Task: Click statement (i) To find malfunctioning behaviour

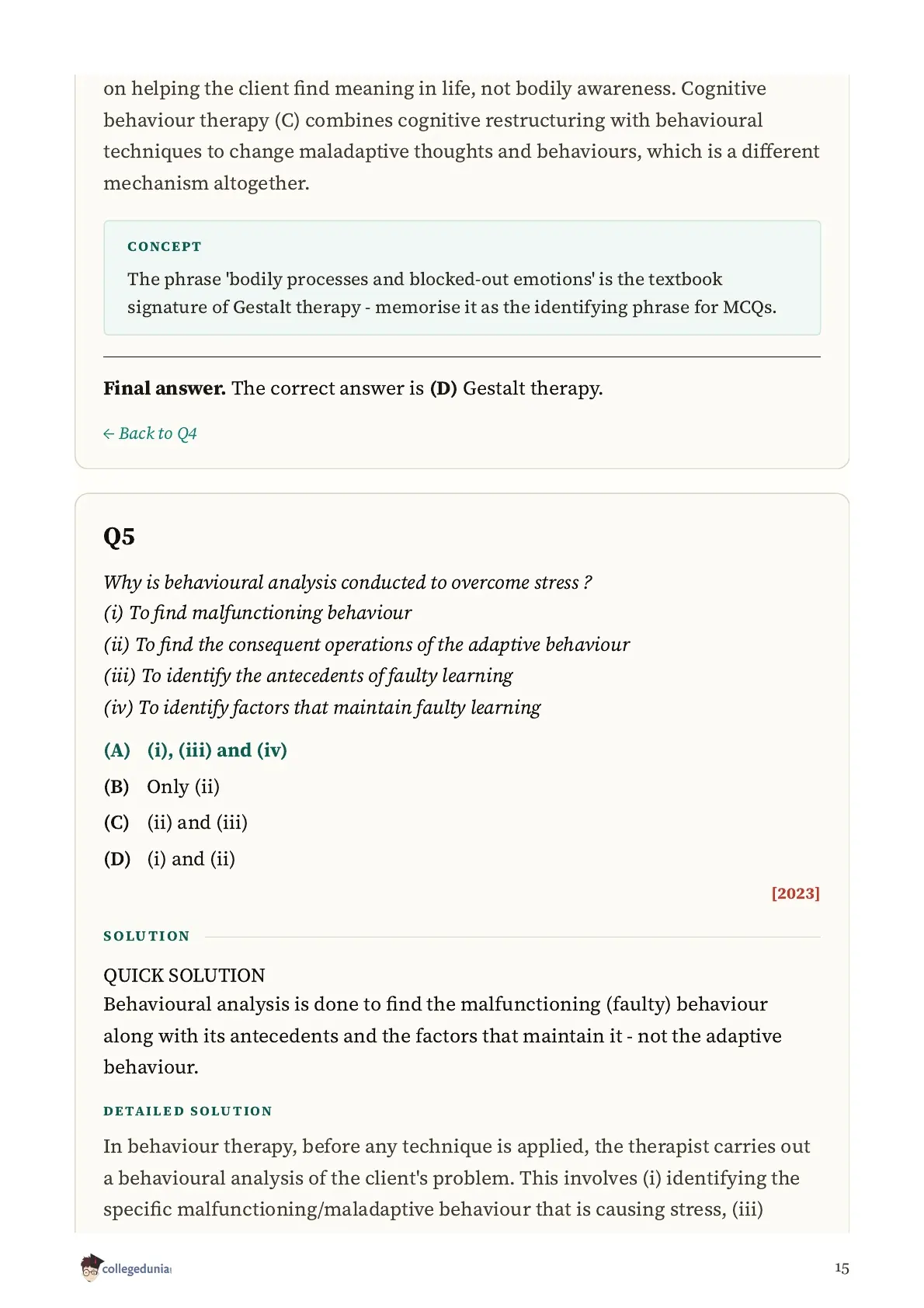Action: (258, 613)
